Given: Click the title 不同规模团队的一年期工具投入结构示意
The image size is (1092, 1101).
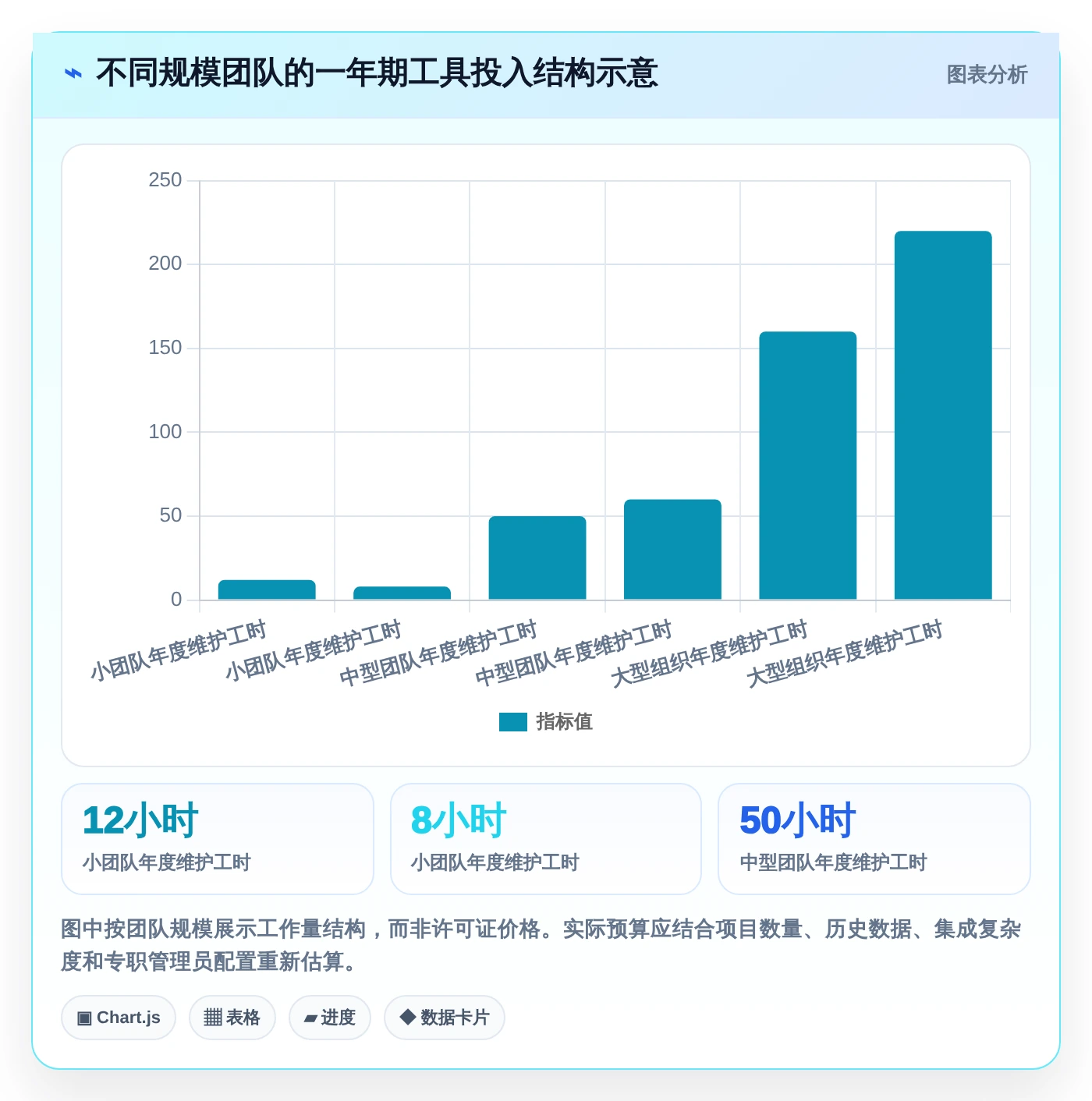Looking at the screenshot, I should [377, 74].
